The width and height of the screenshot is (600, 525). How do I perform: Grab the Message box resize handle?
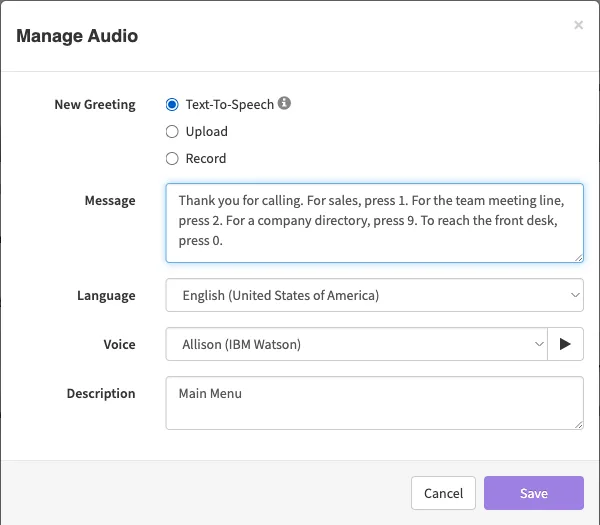coord(579,258)
